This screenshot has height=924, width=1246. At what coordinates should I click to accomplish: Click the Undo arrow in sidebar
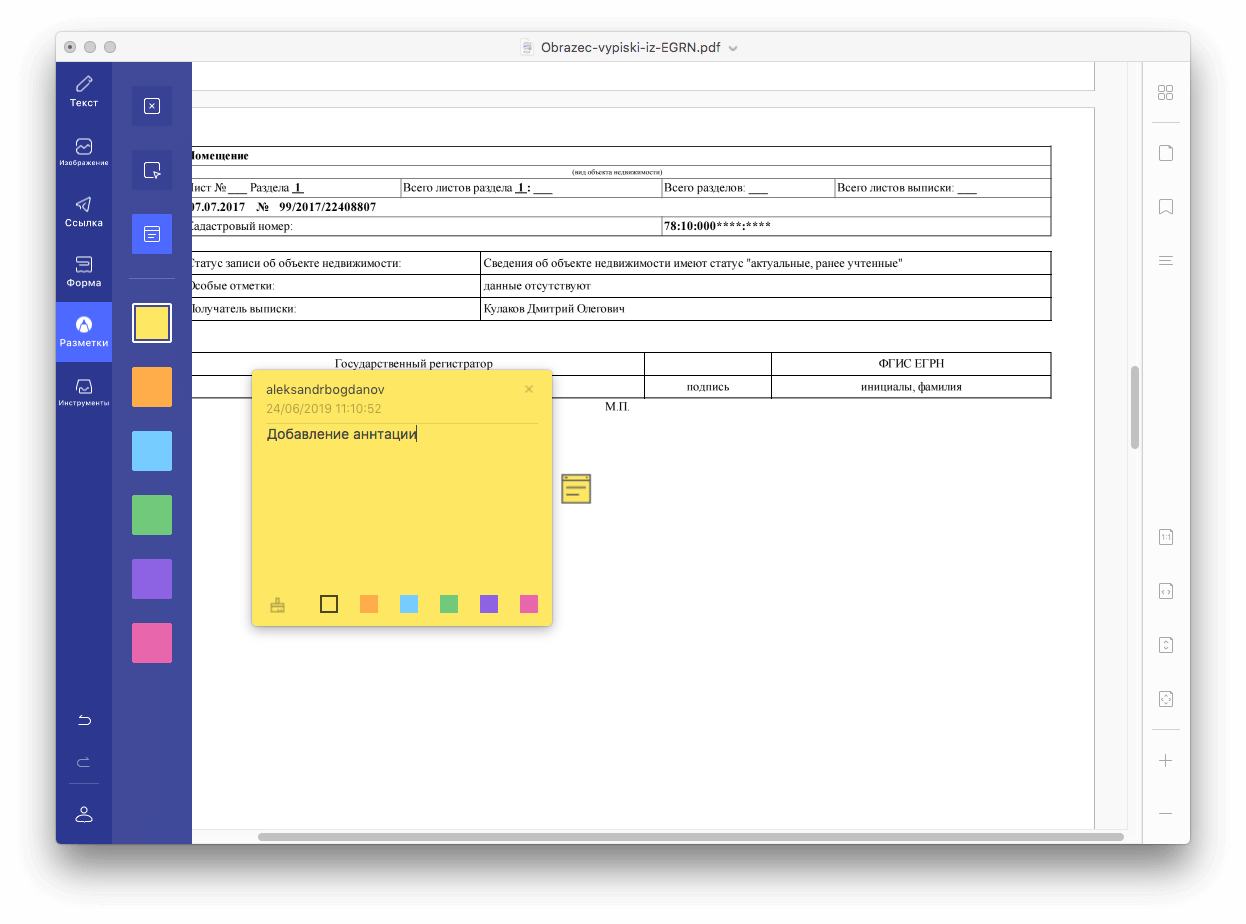(x=84, y=720)
